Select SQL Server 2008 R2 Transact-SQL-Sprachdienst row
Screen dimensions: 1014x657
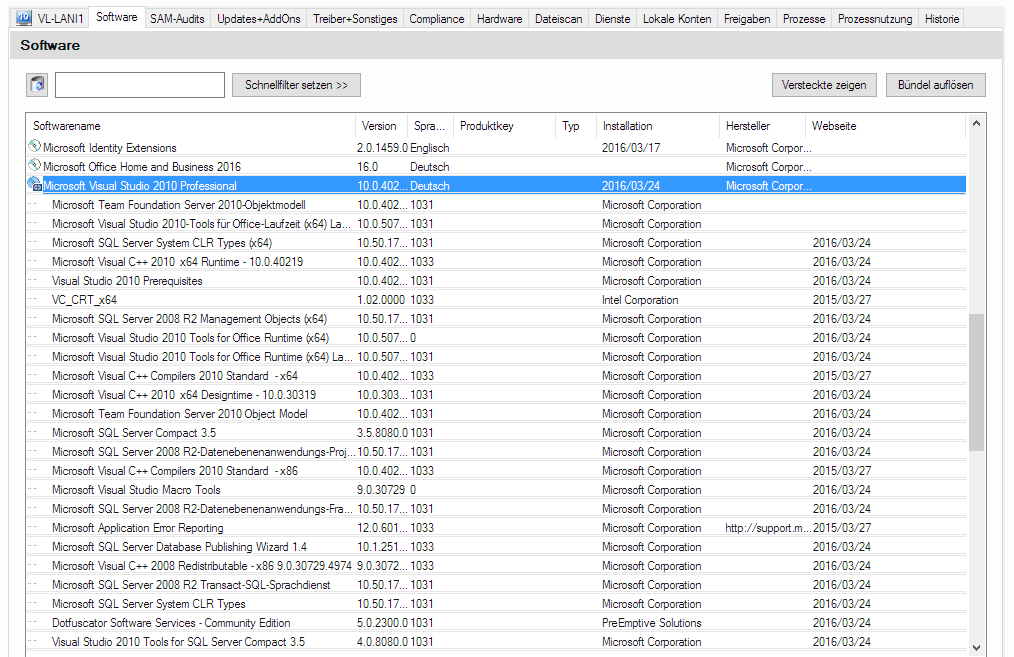(497, 585)
